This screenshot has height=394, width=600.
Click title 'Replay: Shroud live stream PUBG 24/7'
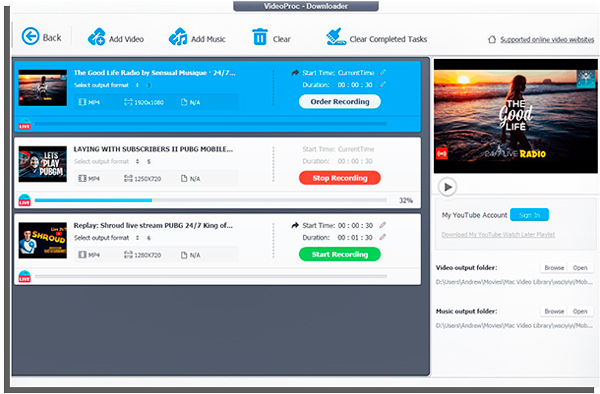click(153, 225)
